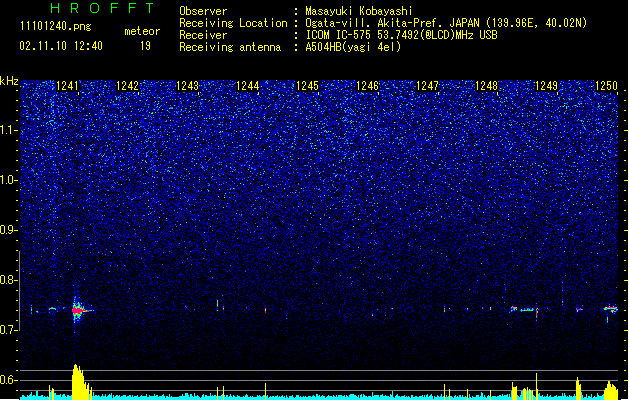Click date stamp 02.11.10 12:40

pos(61,46)
